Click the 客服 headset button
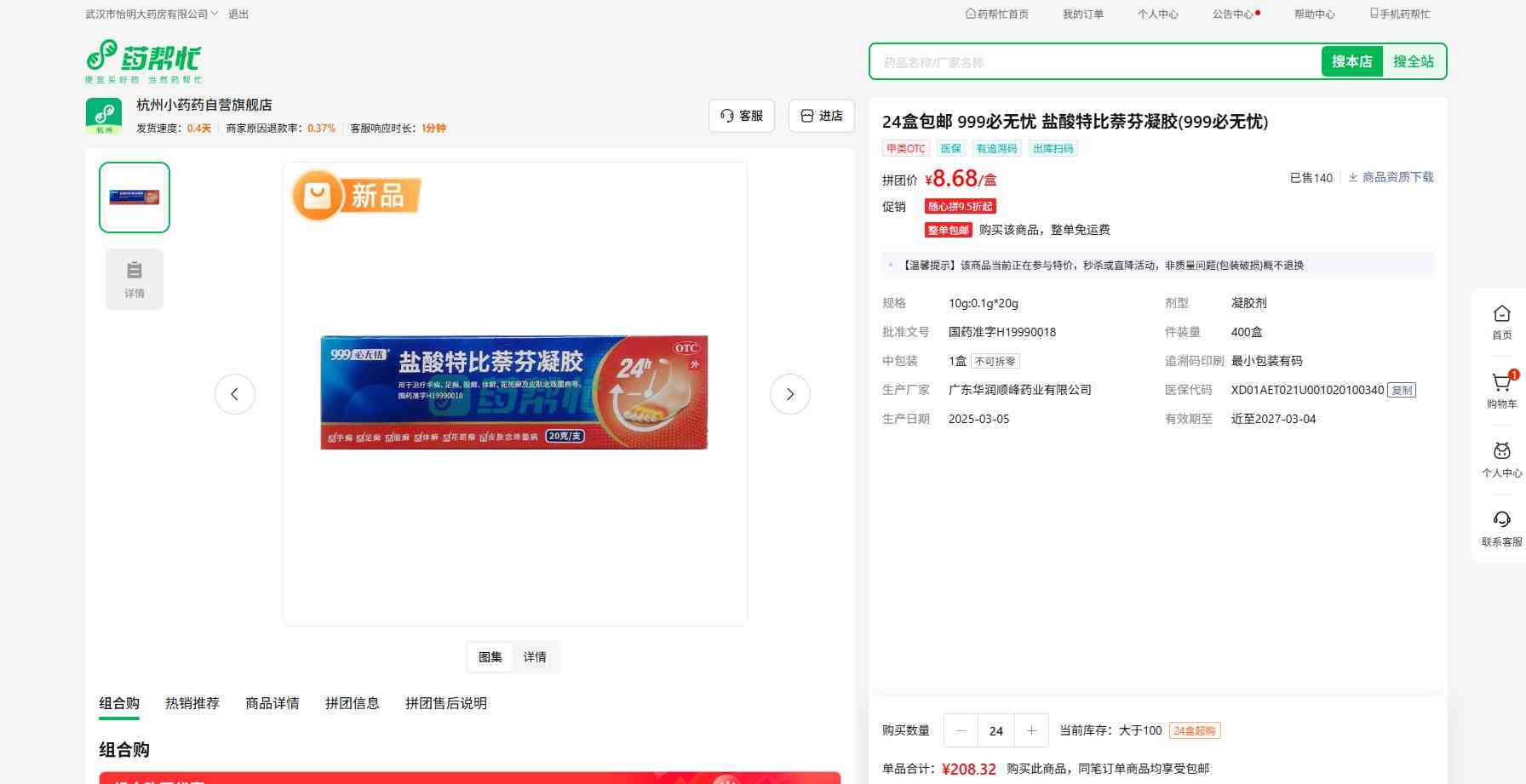The width and height of the screenshot is (1526, 784). pos(741,116)
